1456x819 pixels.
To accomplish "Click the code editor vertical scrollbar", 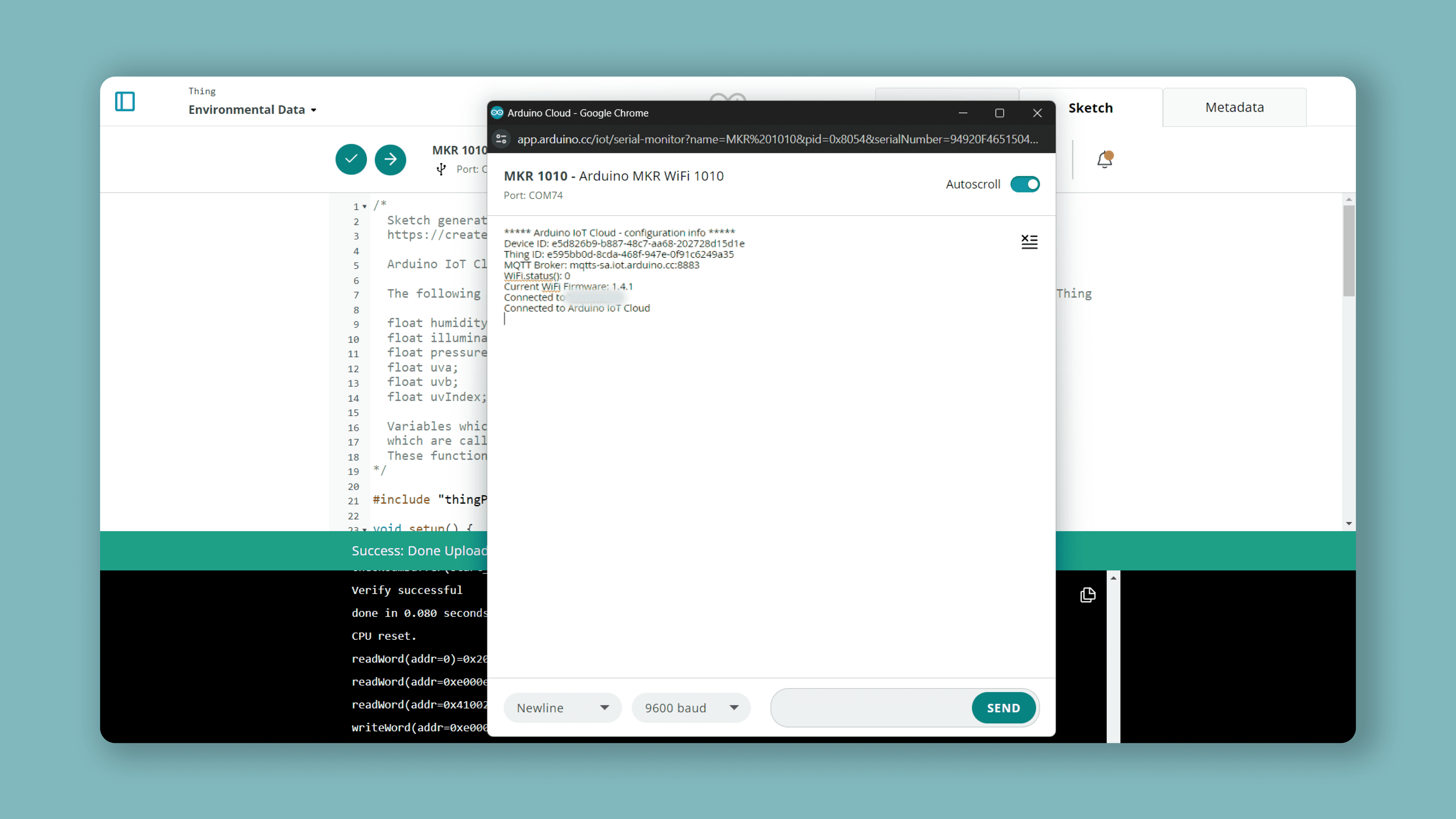I will (1349, 251).
